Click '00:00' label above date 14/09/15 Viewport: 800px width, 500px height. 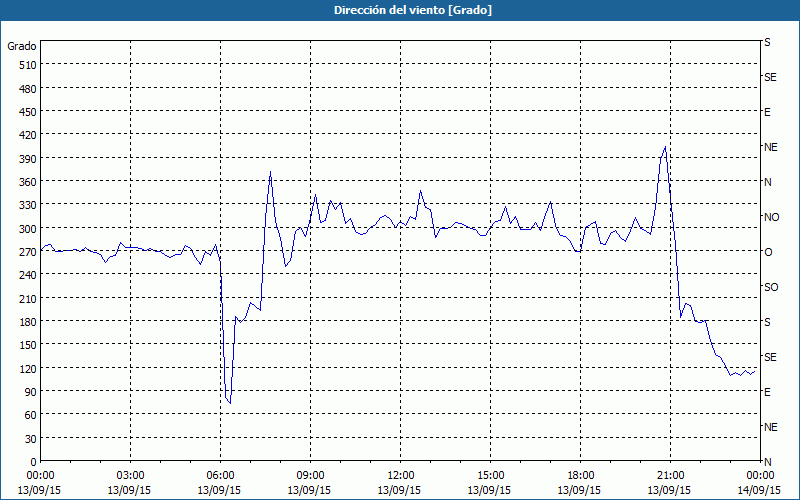point(760,476)
